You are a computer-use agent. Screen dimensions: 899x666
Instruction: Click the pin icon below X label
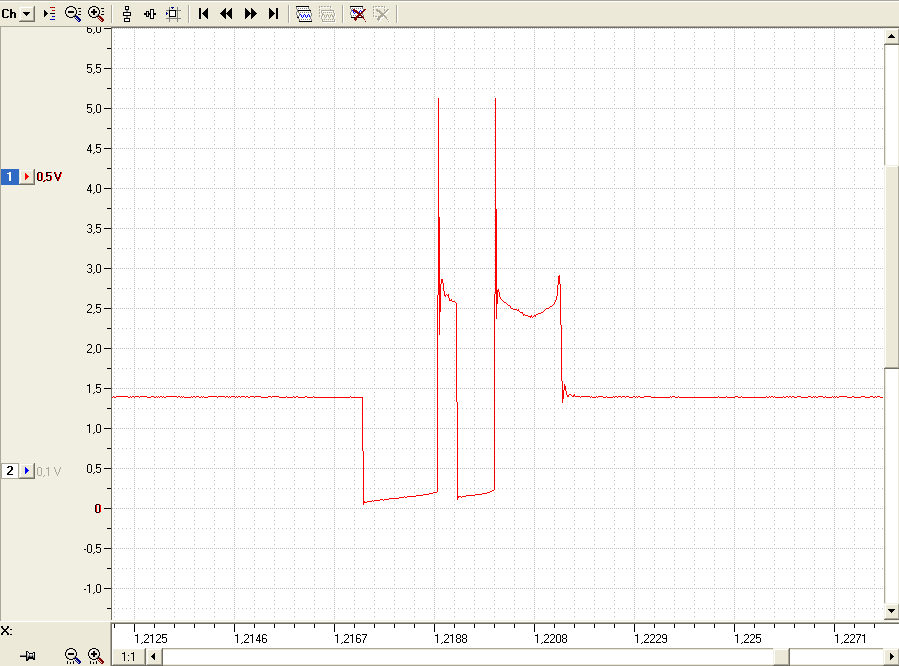click(28, 656)
